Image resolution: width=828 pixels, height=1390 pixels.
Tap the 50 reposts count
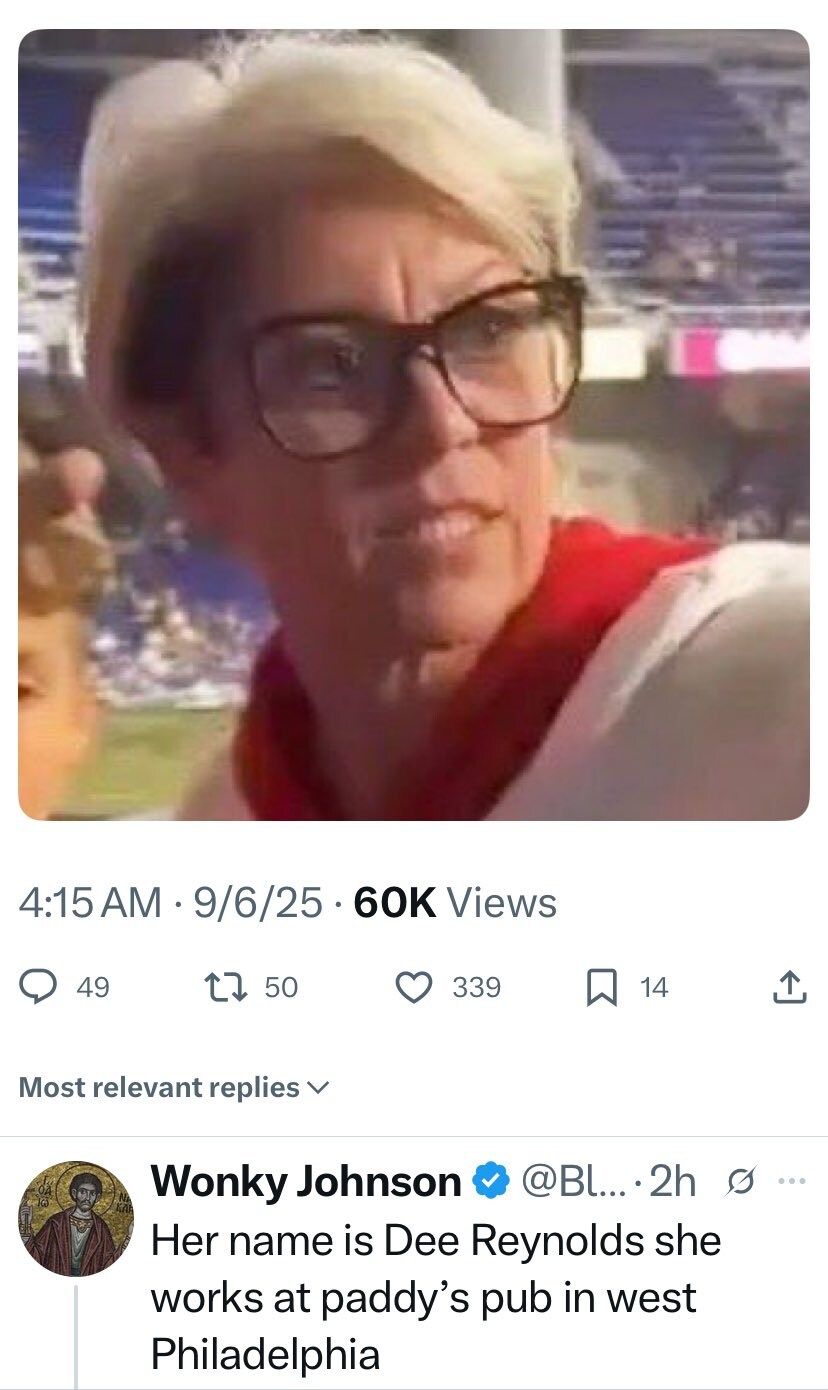pos(281,988)
